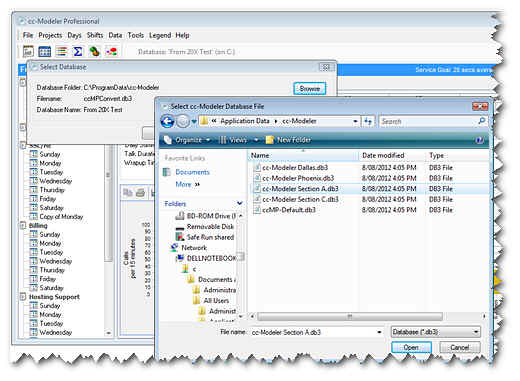
Task: Click the horizontal scrollbar in file list
Action: (350, 316)
